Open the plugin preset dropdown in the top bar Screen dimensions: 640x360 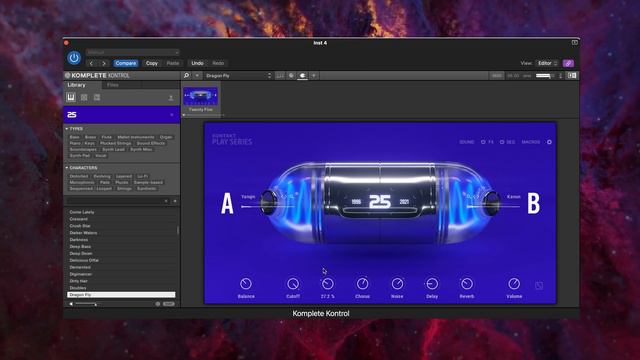click(133, 52)
